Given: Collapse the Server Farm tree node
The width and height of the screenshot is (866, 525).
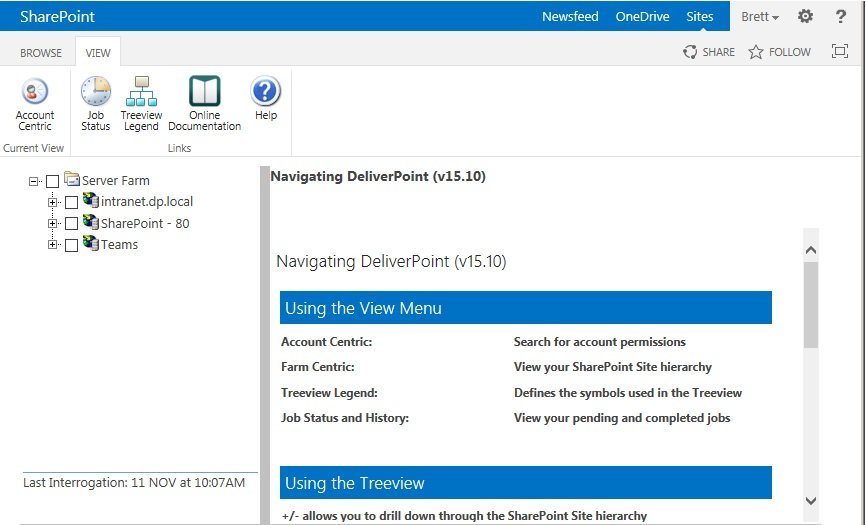Looking at the screenshot, I should point(34,181).
